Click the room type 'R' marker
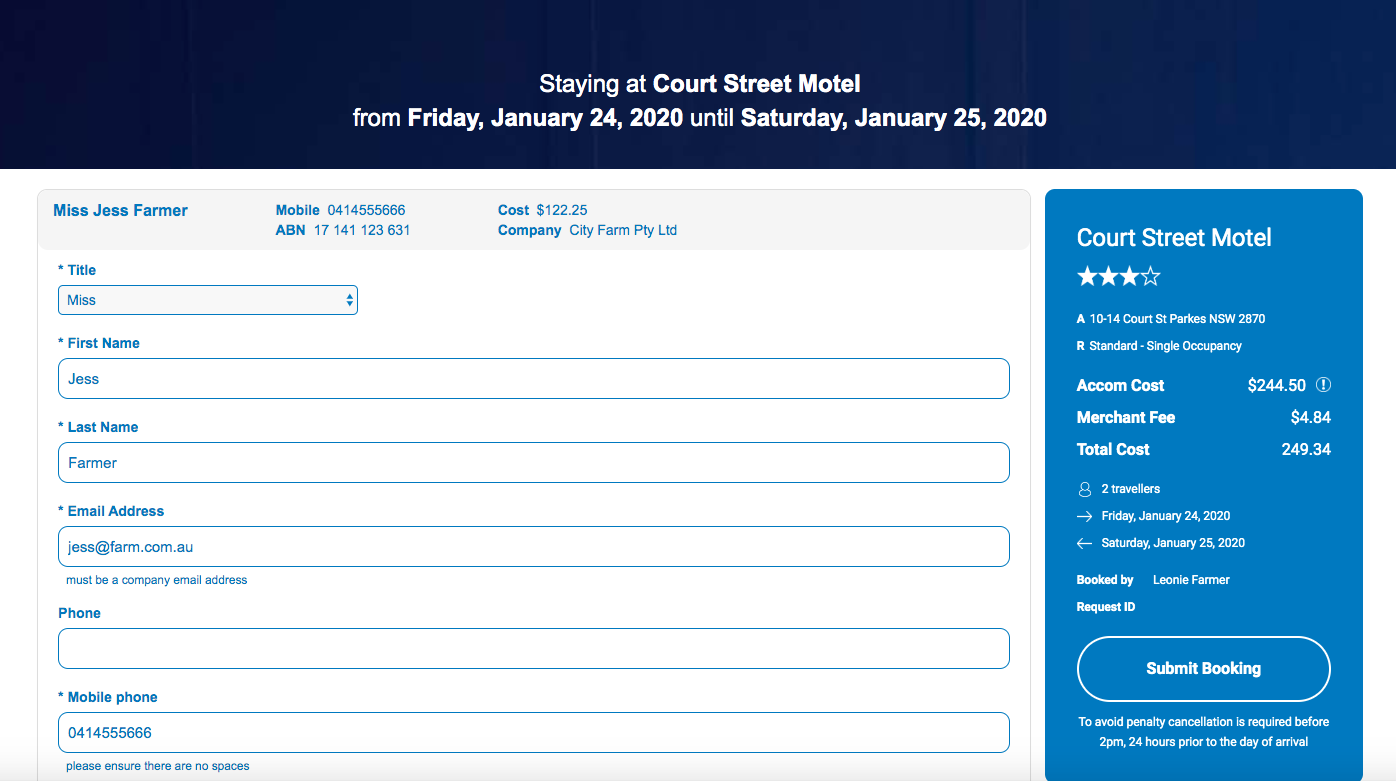 coord(1081,346)
